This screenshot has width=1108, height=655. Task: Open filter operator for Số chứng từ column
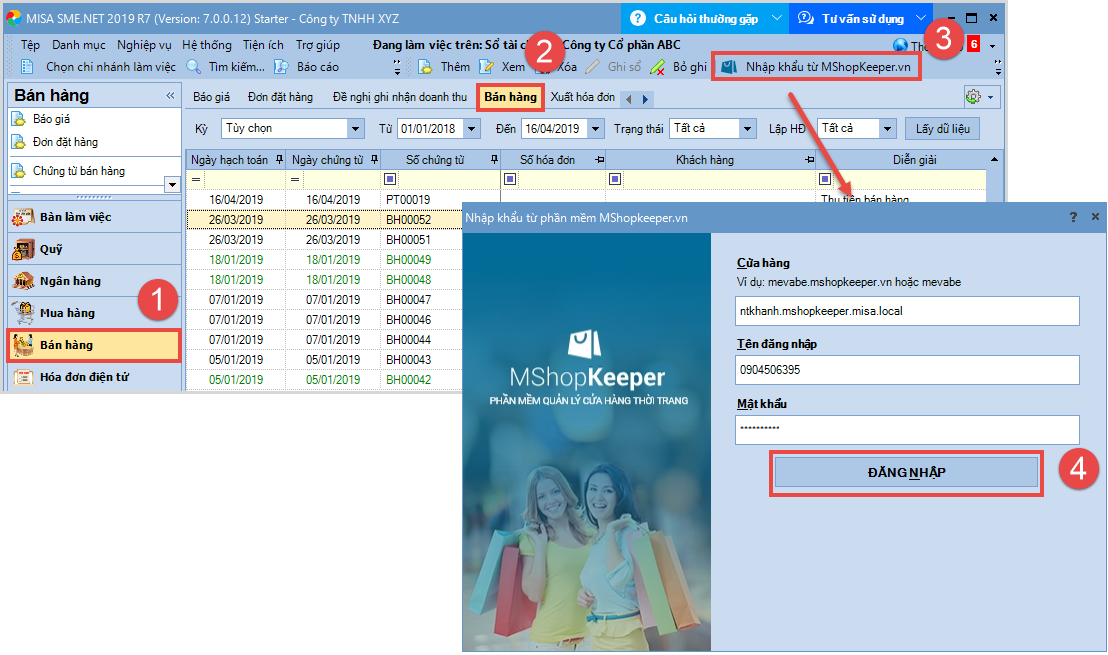(x=389, y=179)
